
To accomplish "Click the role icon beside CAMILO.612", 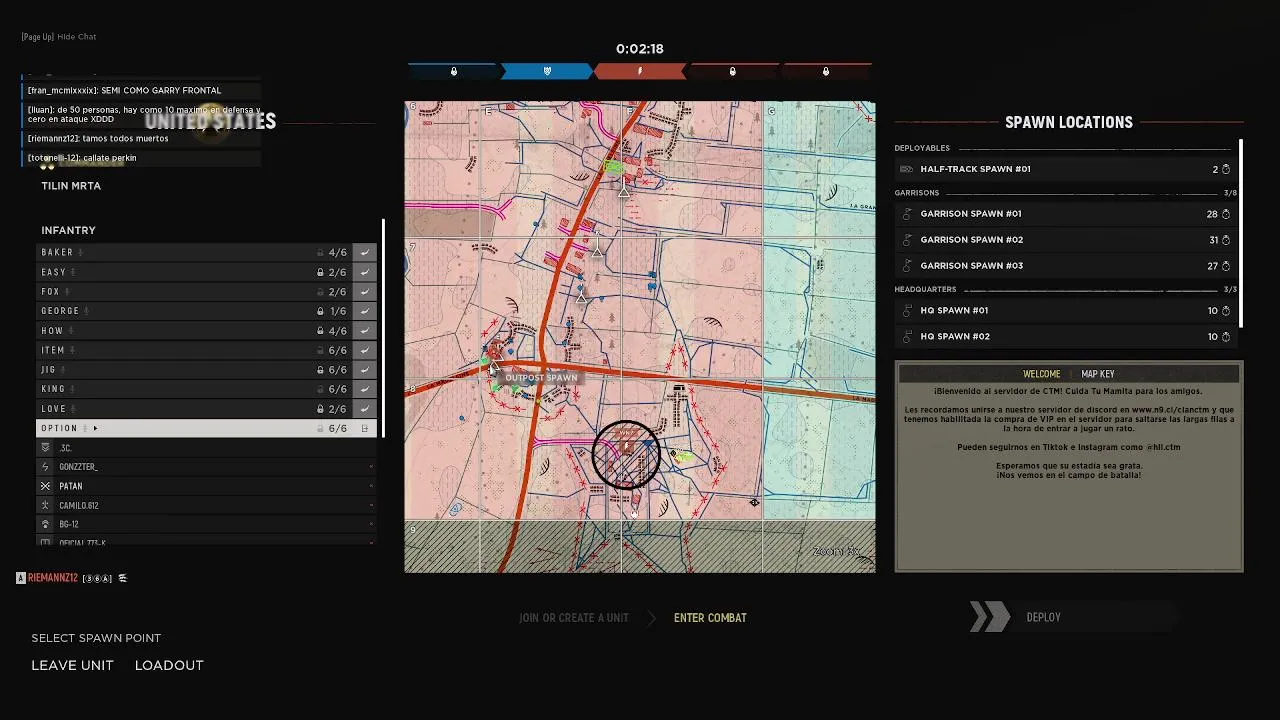I will 45,505.
